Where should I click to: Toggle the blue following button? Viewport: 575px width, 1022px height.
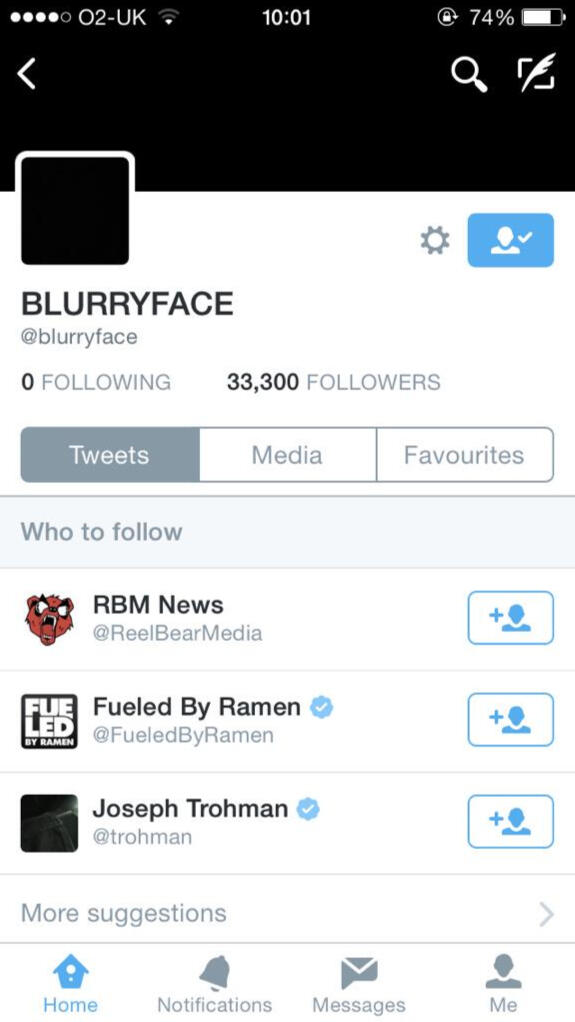click(x=510, y=240)
